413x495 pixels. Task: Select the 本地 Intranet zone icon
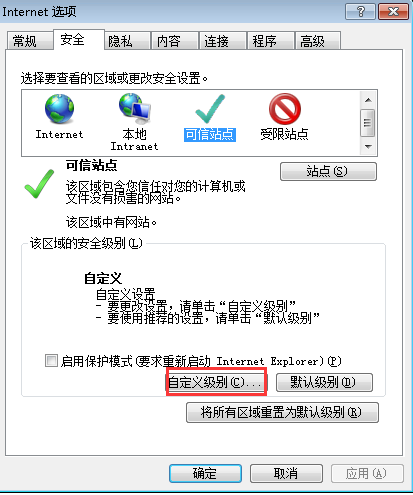coord(135,107)
